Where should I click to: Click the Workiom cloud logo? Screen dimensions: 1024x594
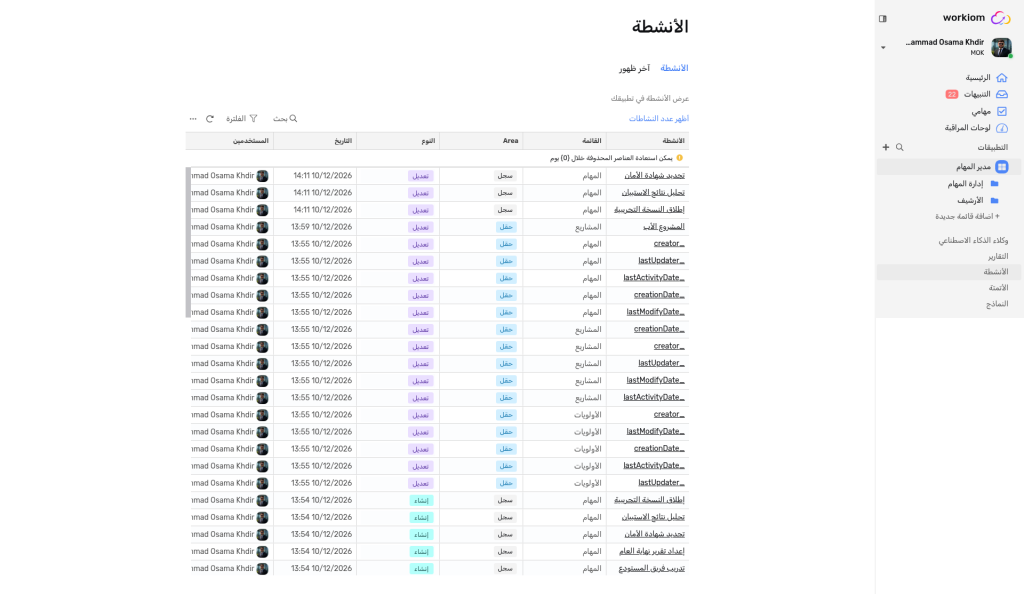(1000, 18)
